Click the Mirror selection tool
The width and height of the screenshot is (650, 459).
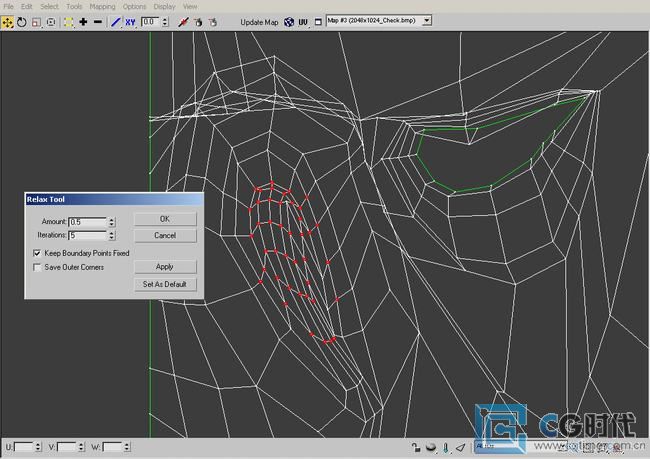click(x=68, y=22)
